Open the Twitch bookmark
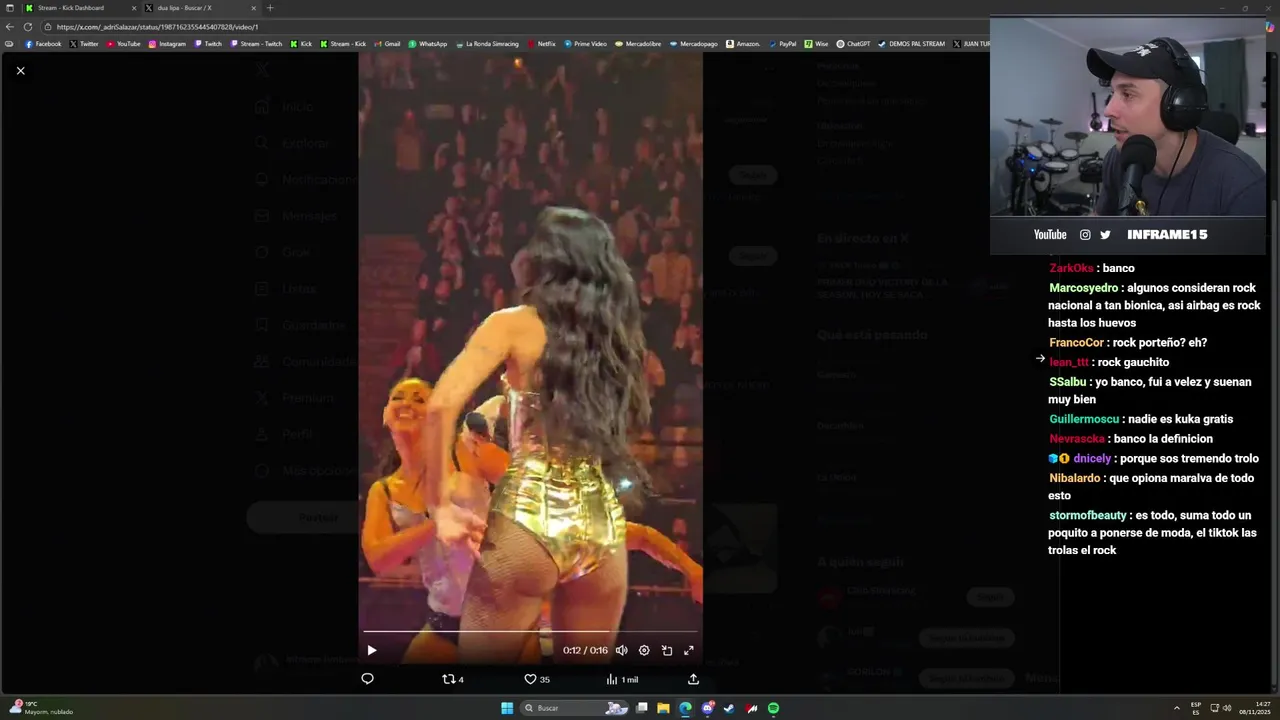Screen dimensions: 1280x720 pyautogui.click(x=208, y=44)
